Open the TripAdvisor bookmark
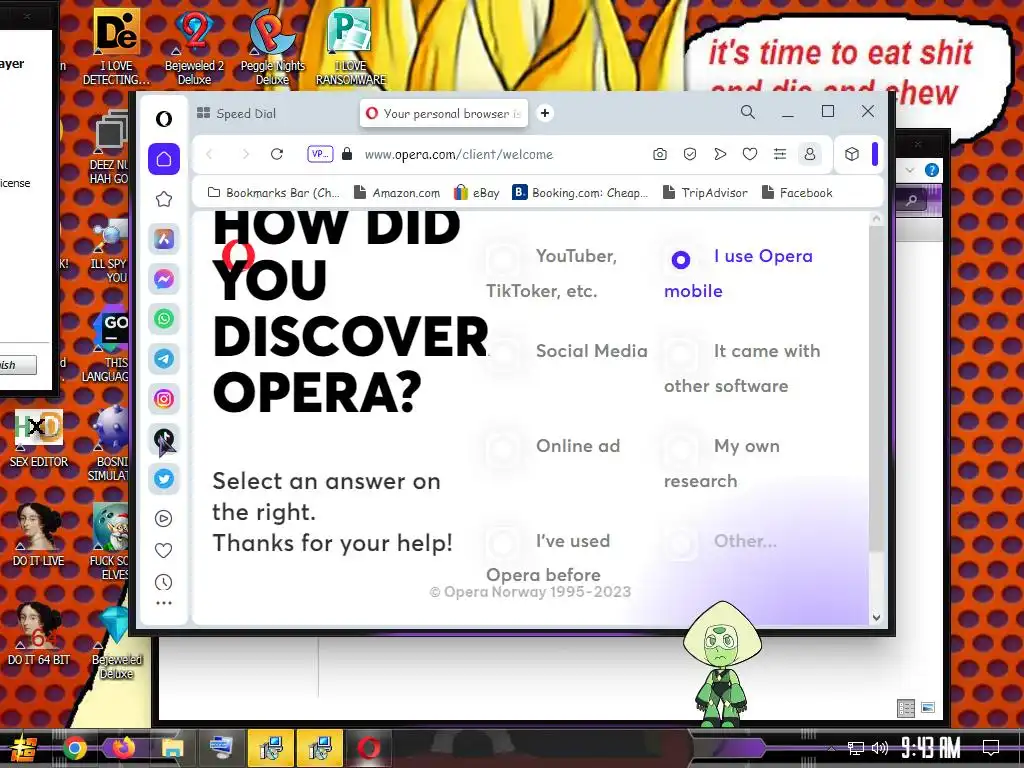 click(705, 193)
